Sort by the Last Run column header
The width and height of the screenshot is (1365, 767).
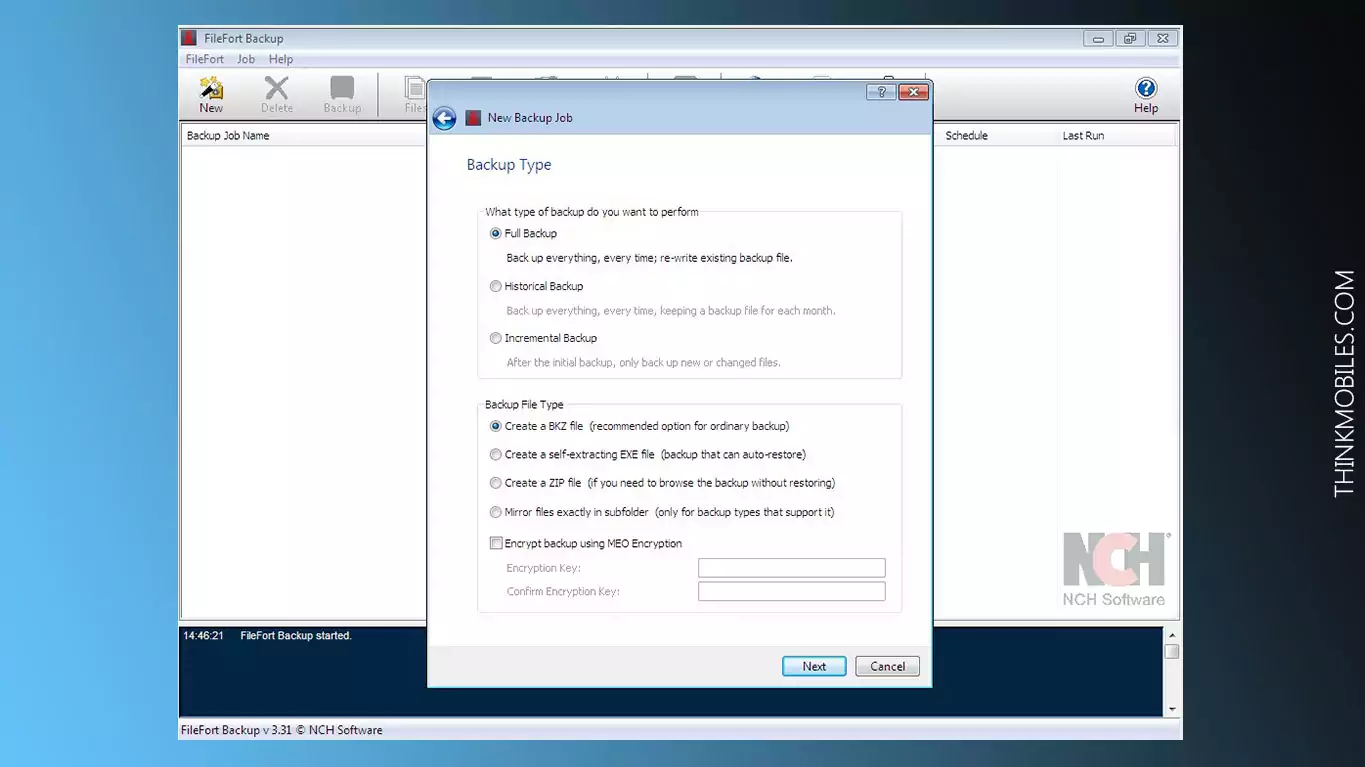coord(1116,136)
